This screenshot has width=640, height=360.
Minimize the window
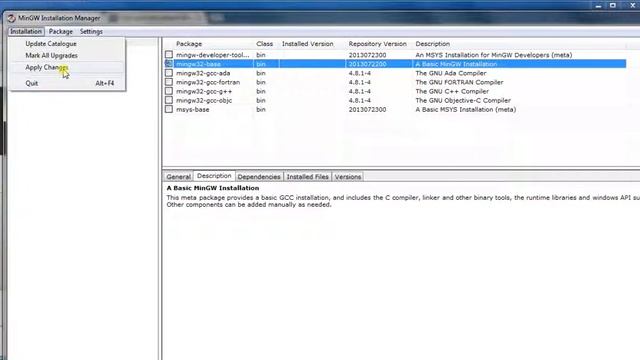click(598, 5)
